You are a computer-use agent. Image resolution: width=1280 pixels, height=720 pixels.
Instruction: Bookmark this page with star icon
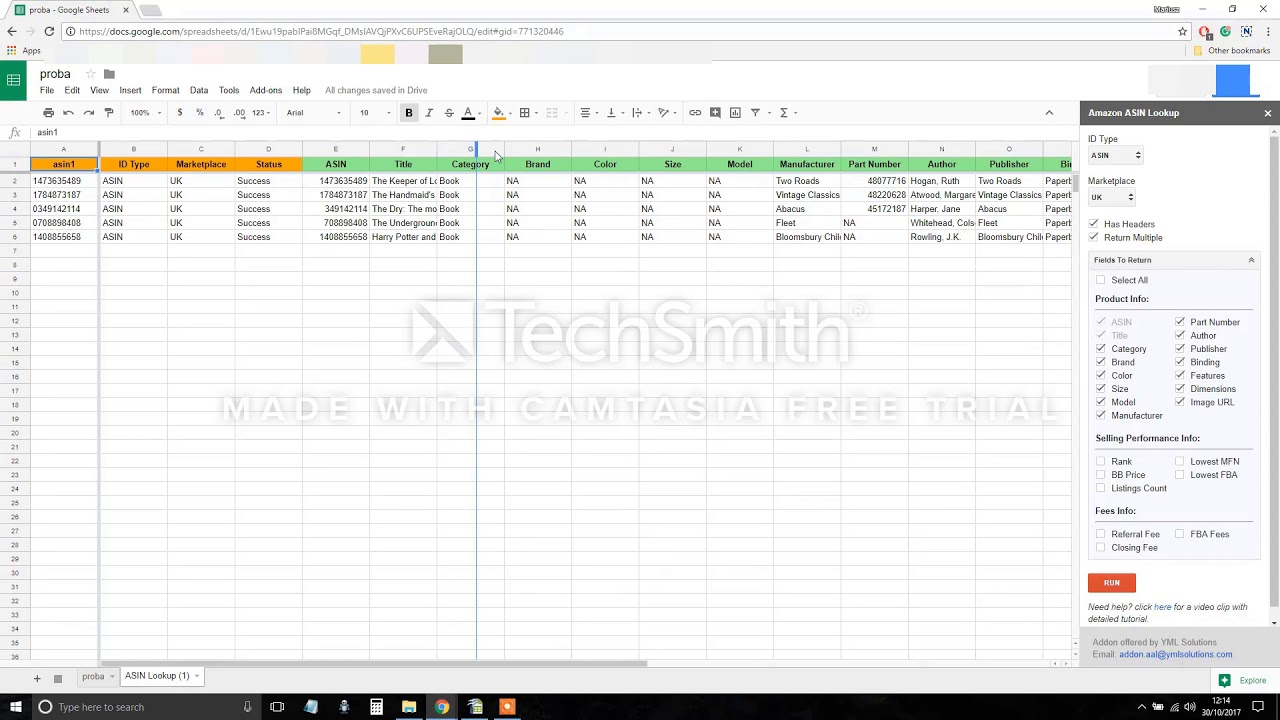coord(1183,32)
